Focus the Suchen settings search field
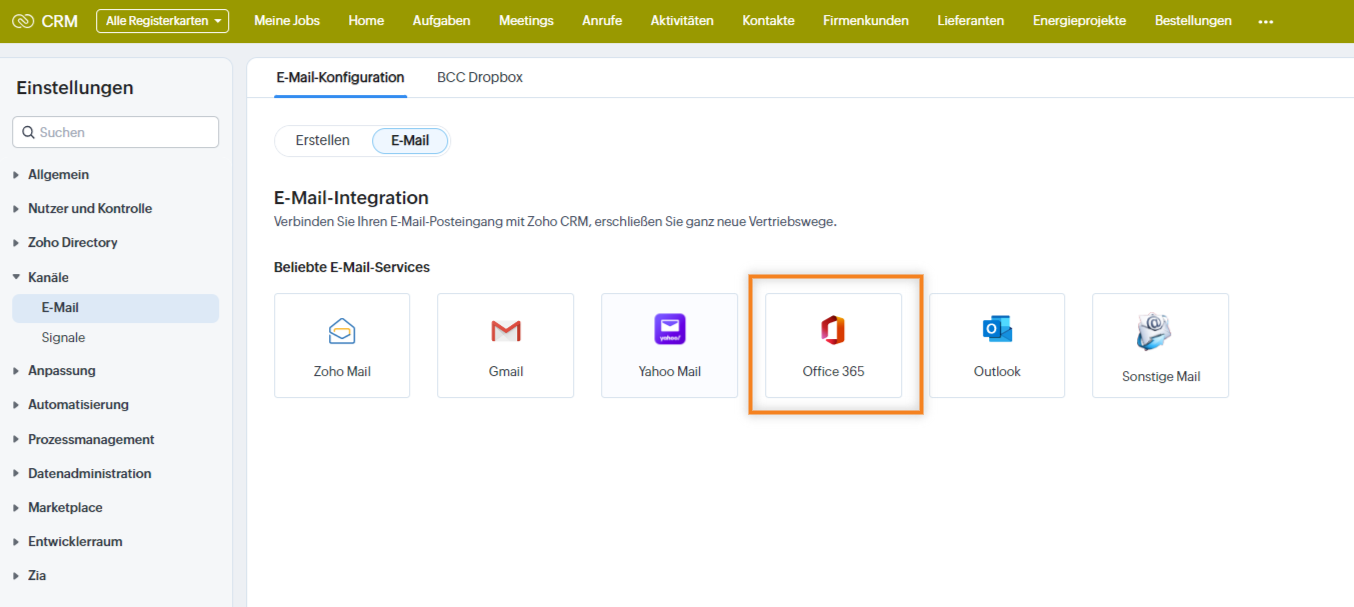 pos(115,132)
